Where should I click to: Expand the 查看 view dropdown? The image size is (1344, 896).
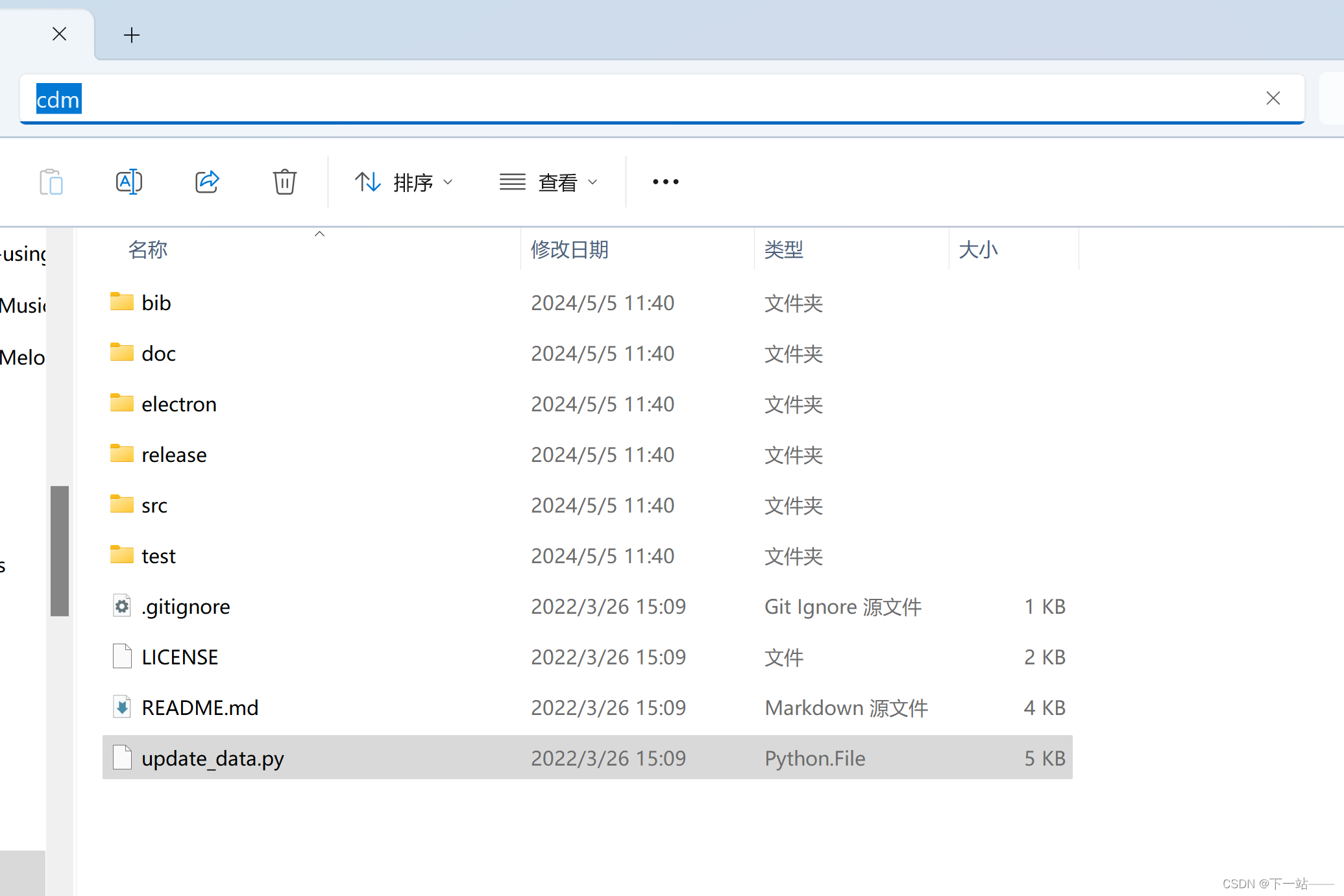(548, 182)
